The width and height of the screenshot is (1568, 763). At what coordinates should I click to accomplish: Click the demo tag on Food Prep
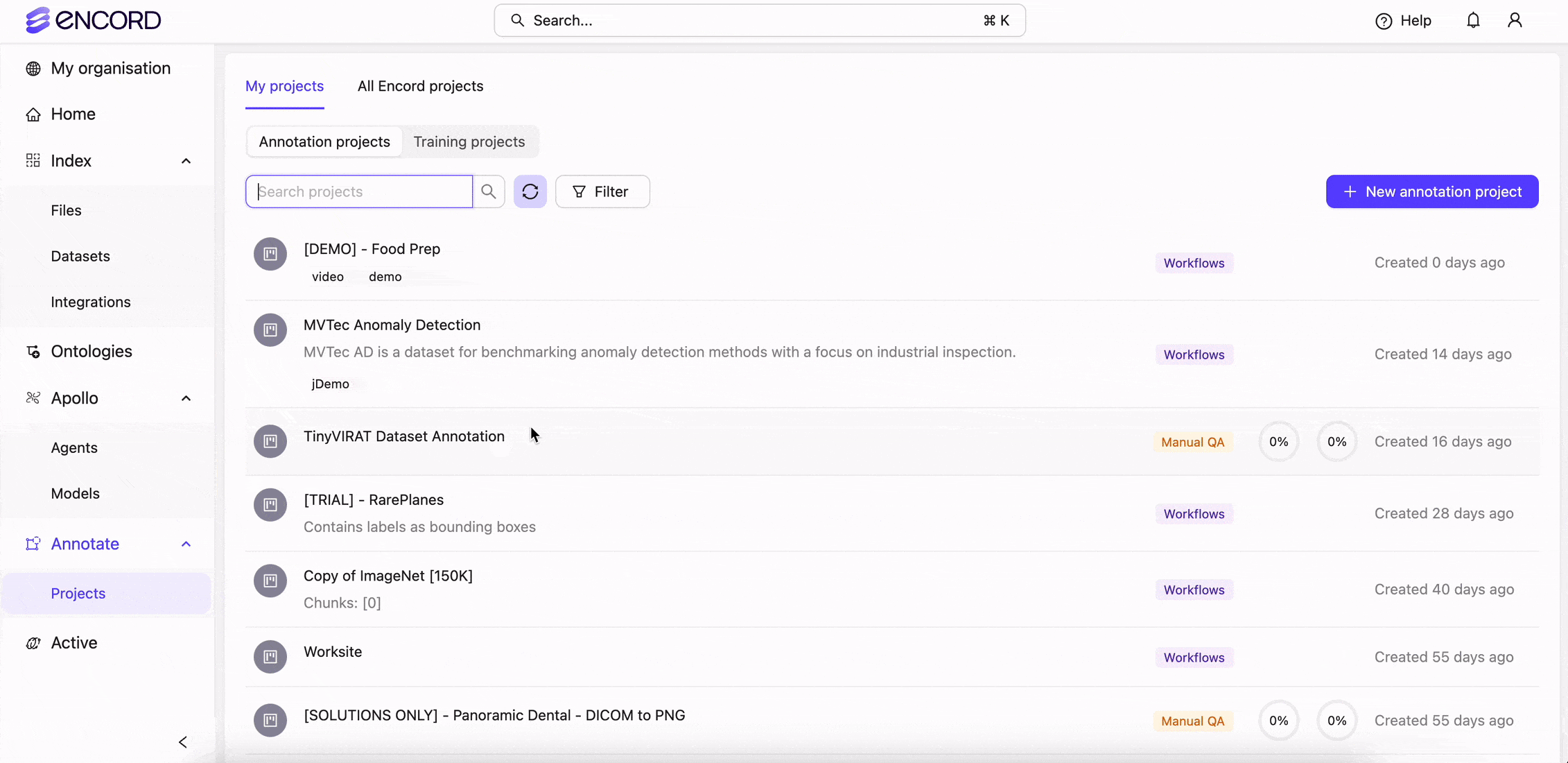385,277
